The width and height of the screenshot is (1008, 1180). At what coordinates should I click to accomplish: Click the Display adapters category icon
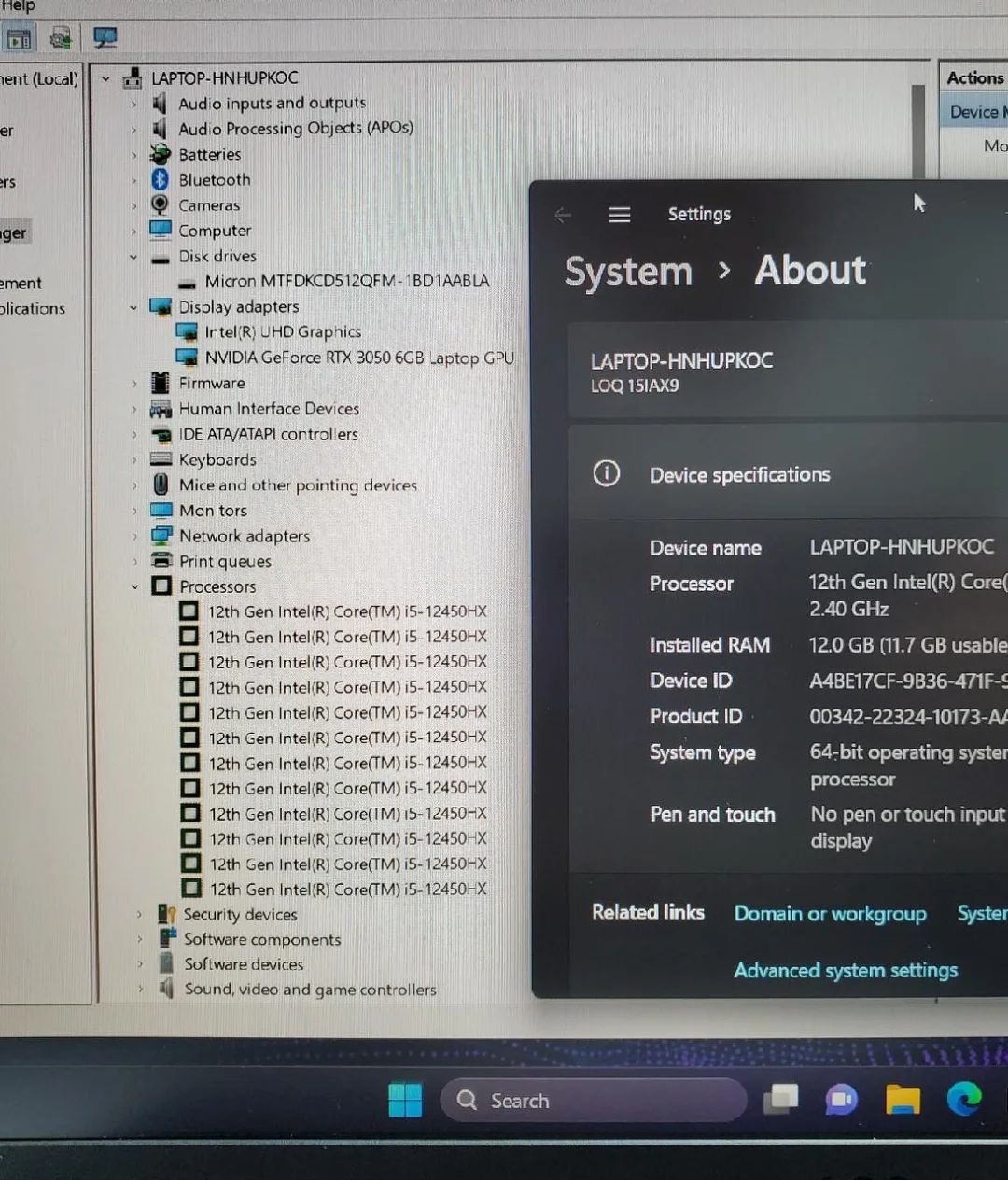tap(161, 306)
